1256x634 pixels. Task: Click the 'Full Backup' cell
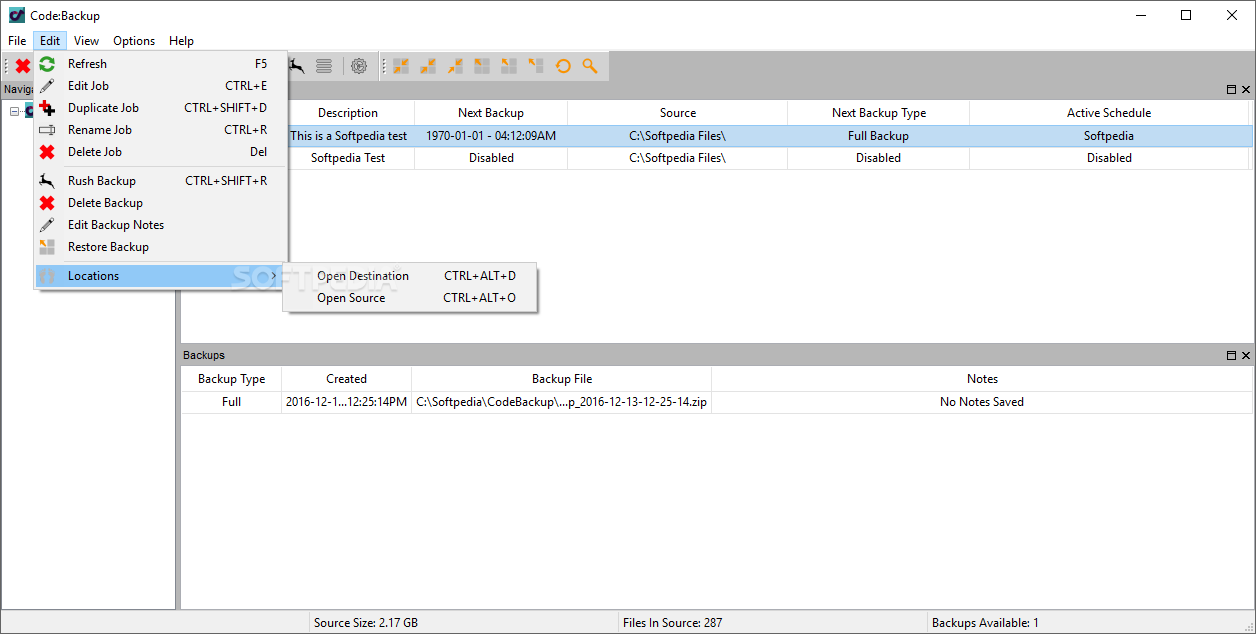tap(878, 136)
